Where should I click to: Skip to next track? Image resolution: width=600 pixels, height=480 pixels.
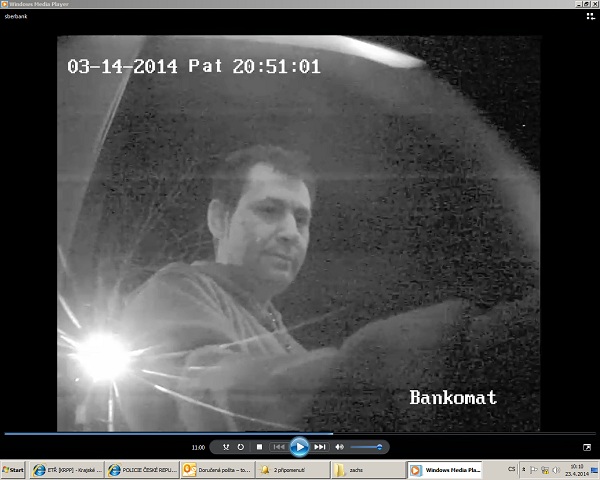pyautogui.click(x=320, y=447)
